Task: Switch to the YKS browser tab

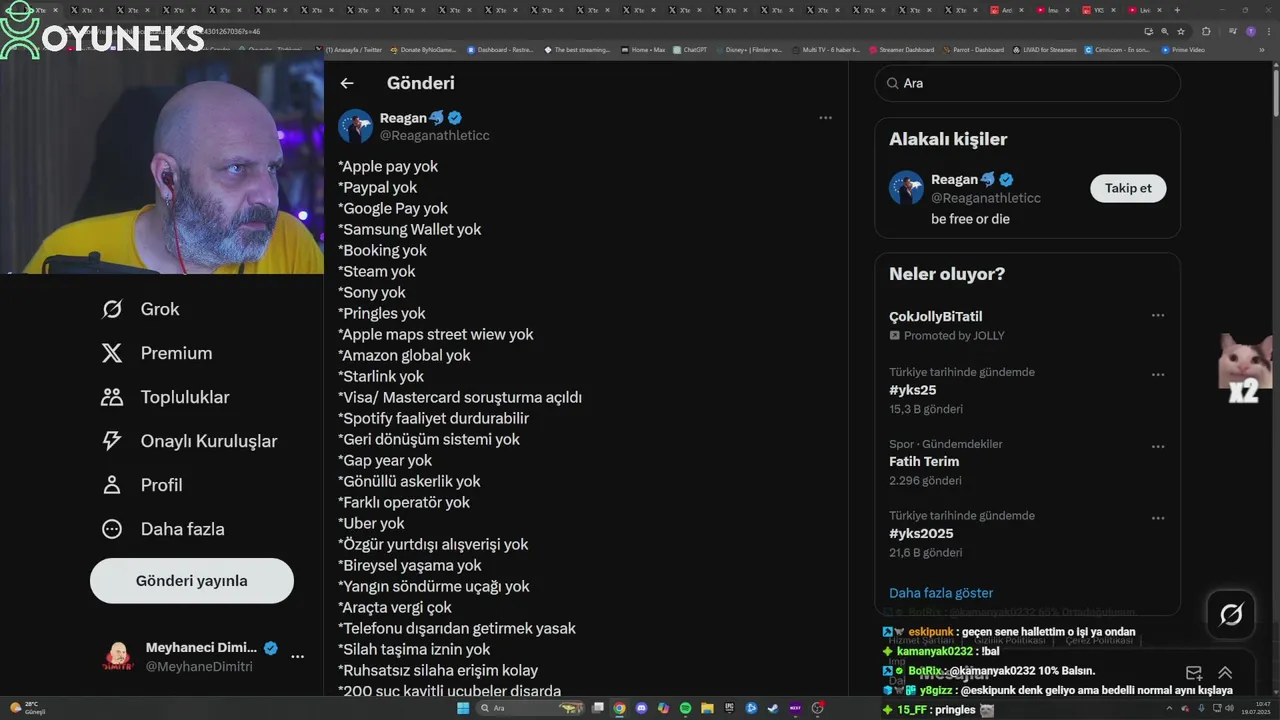Action: click(1098, 10)
